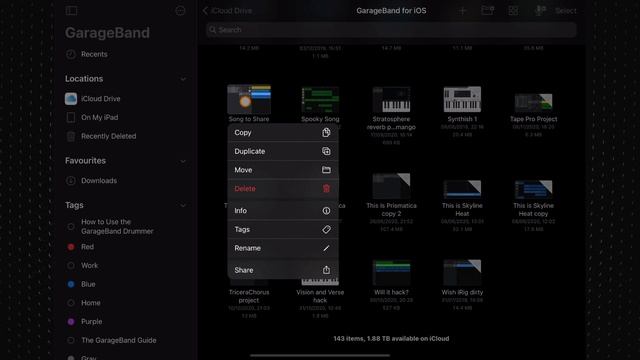This screenshot has height=360, width=640.
Task: Collapse the Tags section
Action: click(x=183, y=205)
